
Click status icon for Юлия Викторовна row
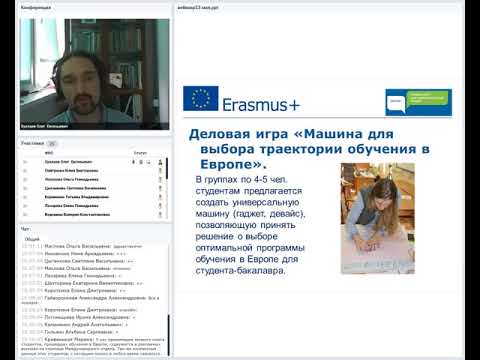point(160,171)
